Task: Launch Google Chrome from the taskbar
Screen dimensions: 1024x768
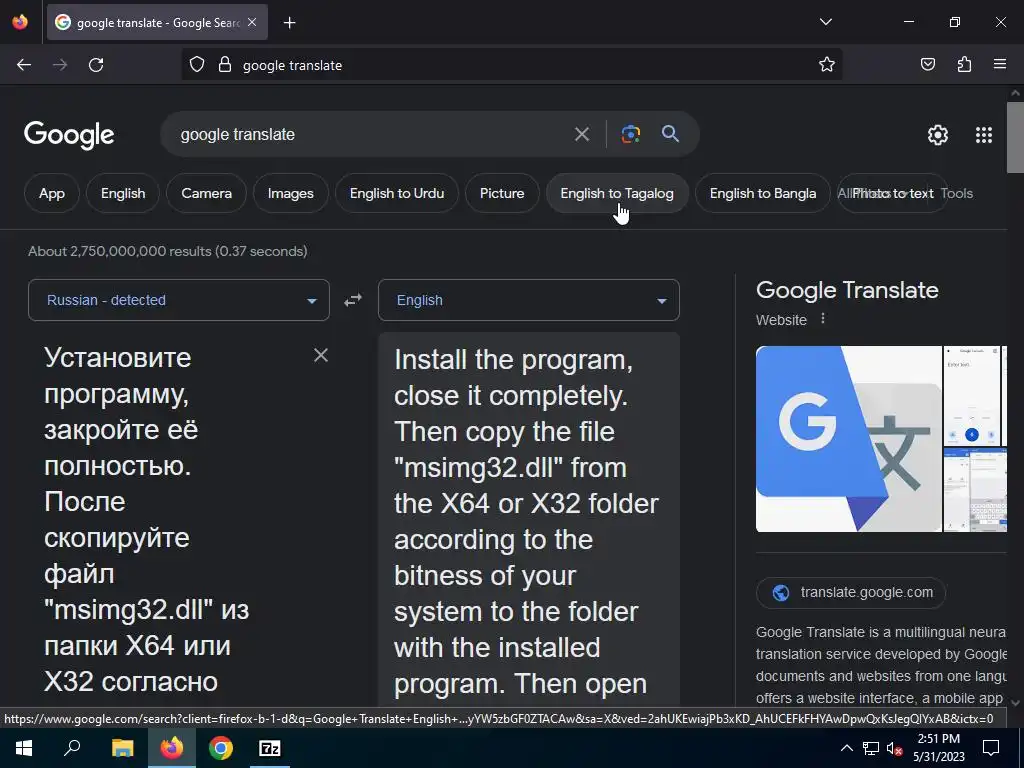Action: 221,748
